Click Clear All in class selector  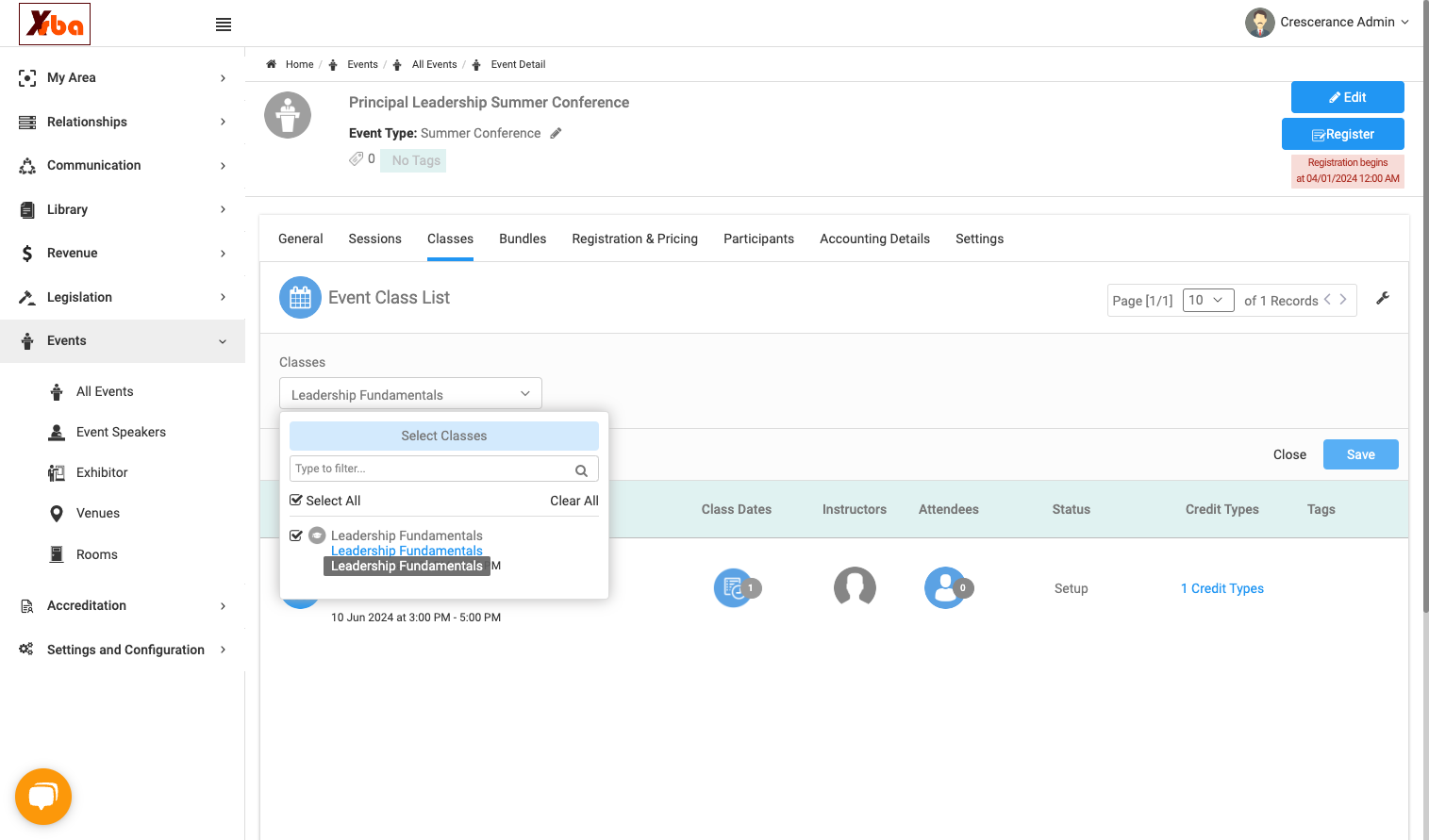pyautogui.click(x=574, y=501)
